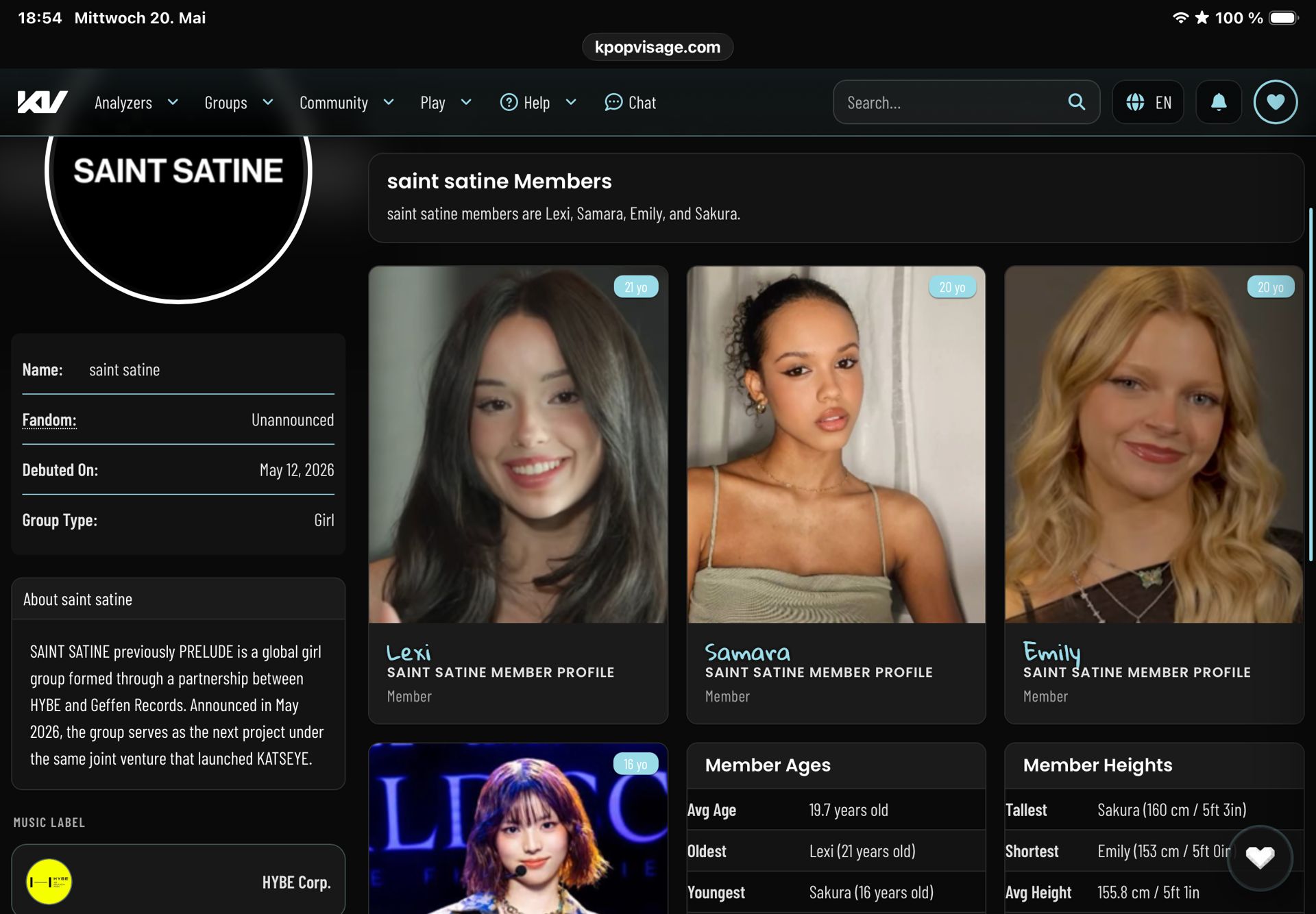
Task: Click the debut date 'May 12, 2026'
Action: 297,470
